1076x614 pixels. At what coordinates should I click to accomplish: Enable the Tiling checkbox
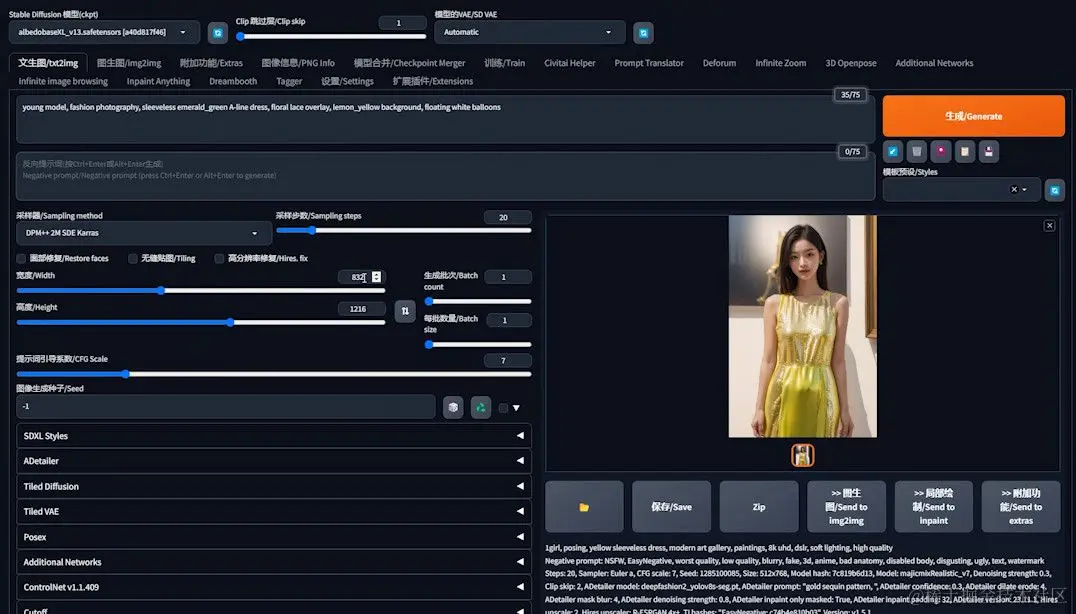(x=132, y=259)
